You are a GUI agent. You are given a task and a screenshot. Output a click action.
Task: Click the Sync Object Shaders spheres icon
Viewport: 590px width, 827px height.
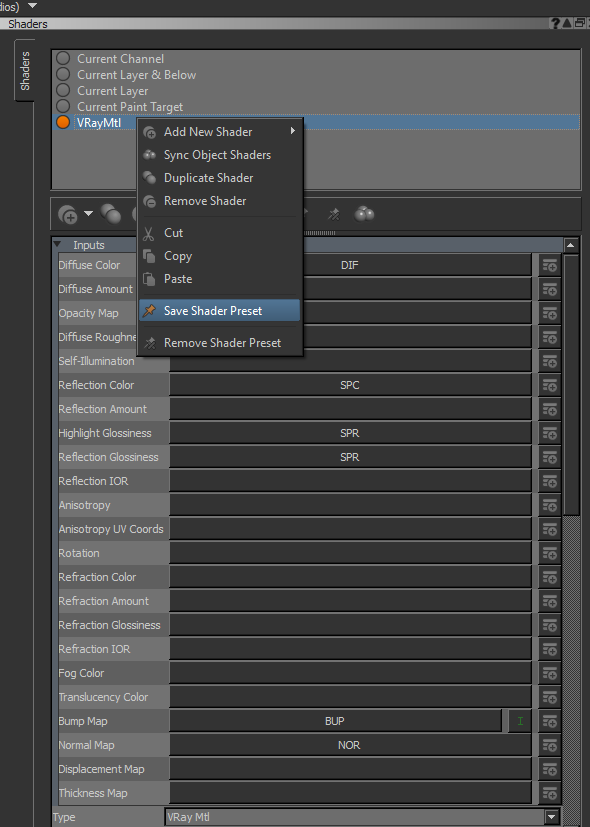pos(364,214)
